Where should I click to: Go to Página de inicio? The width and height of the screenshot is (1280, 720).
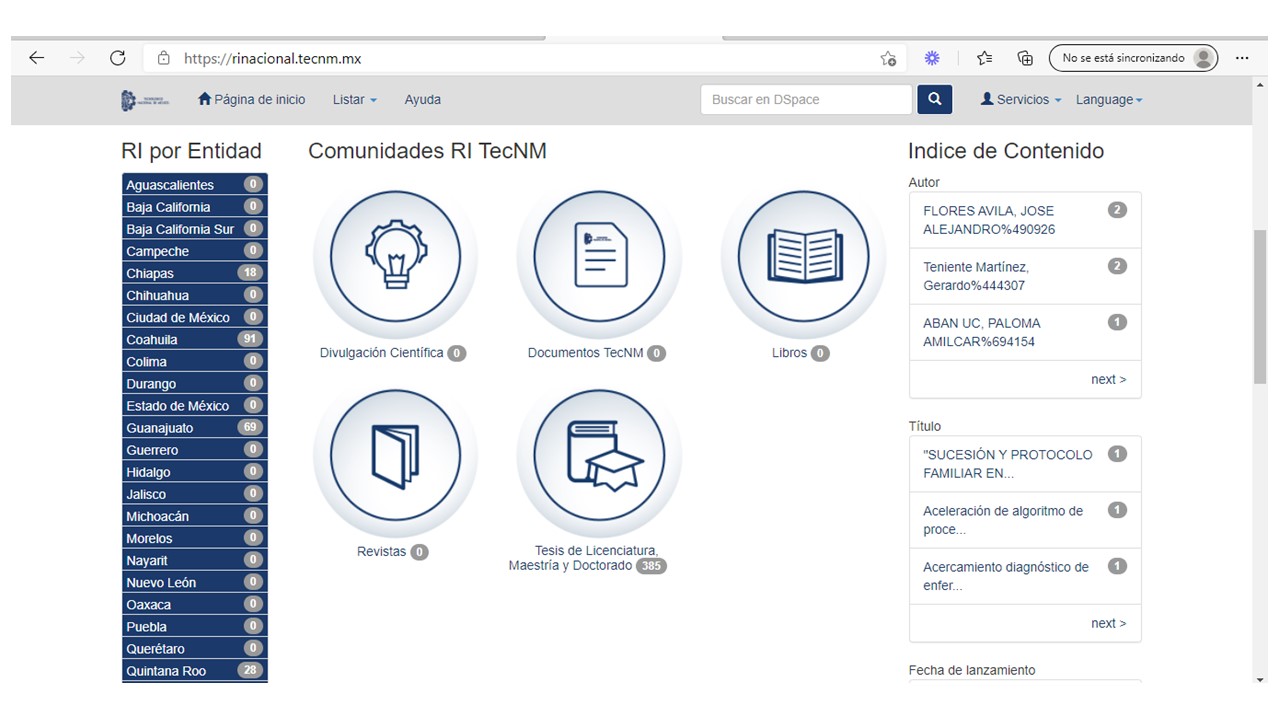pyautogui.click(x=252, y=100)
